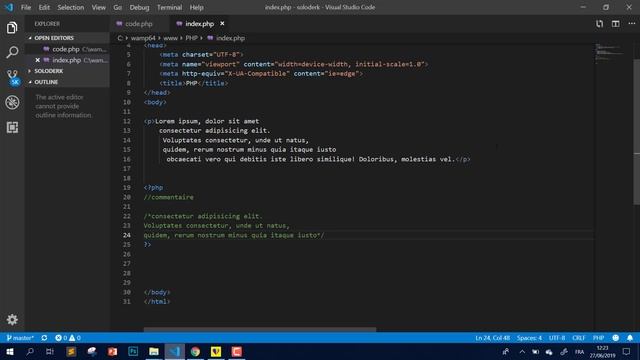Click the <title>PHP</title> line
The height and width of the screenshot is (360, 640).
tap(194, 83)
